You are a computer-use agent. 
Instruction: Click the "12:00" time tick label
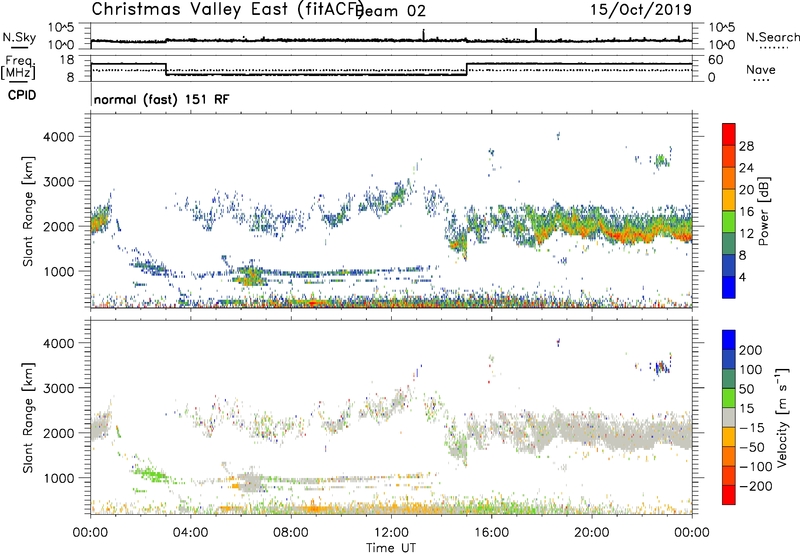tap(391, 533)
